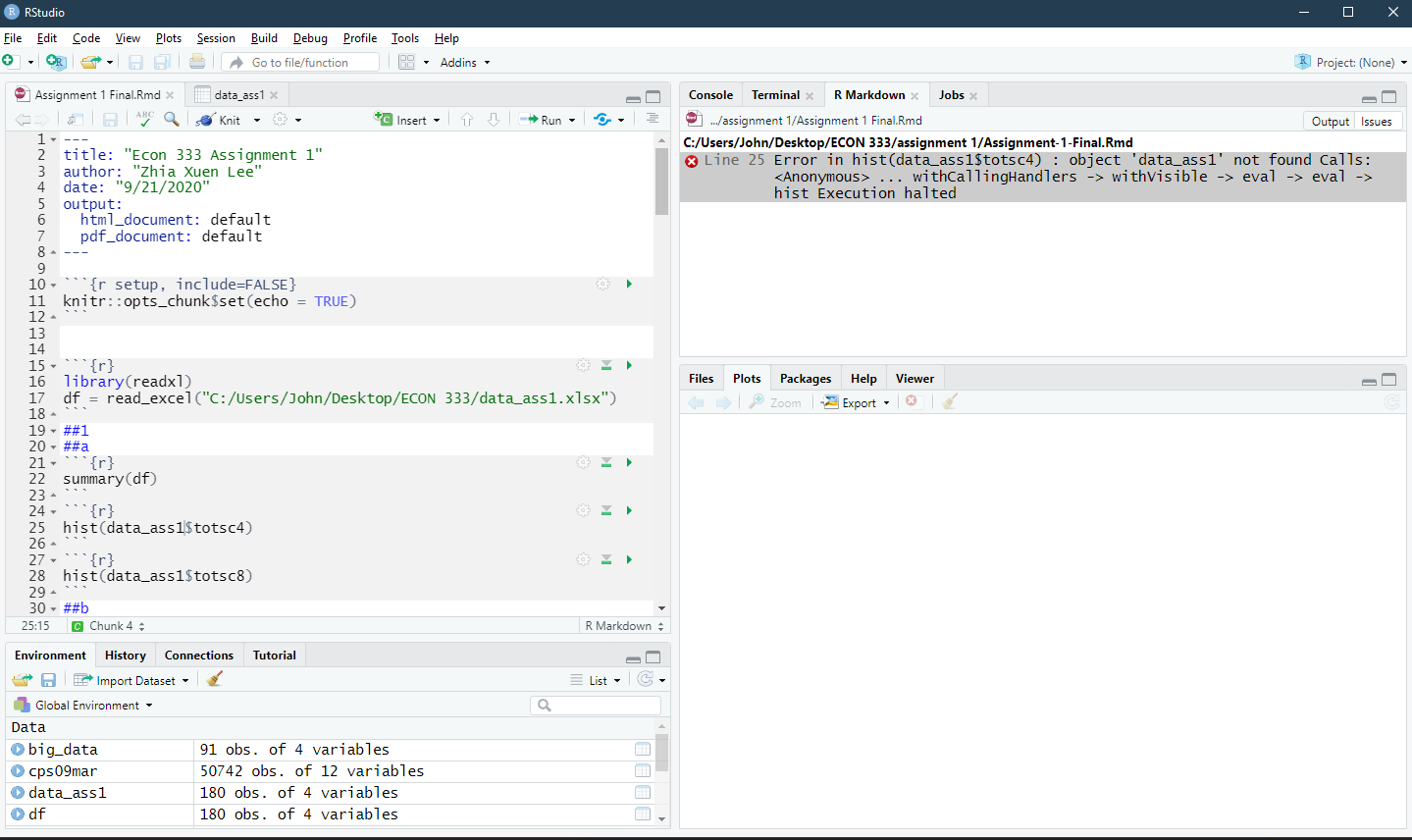Expand the data_ass1 object details
The height and width of the screenshot is (840, 1412).
(18, 793)
